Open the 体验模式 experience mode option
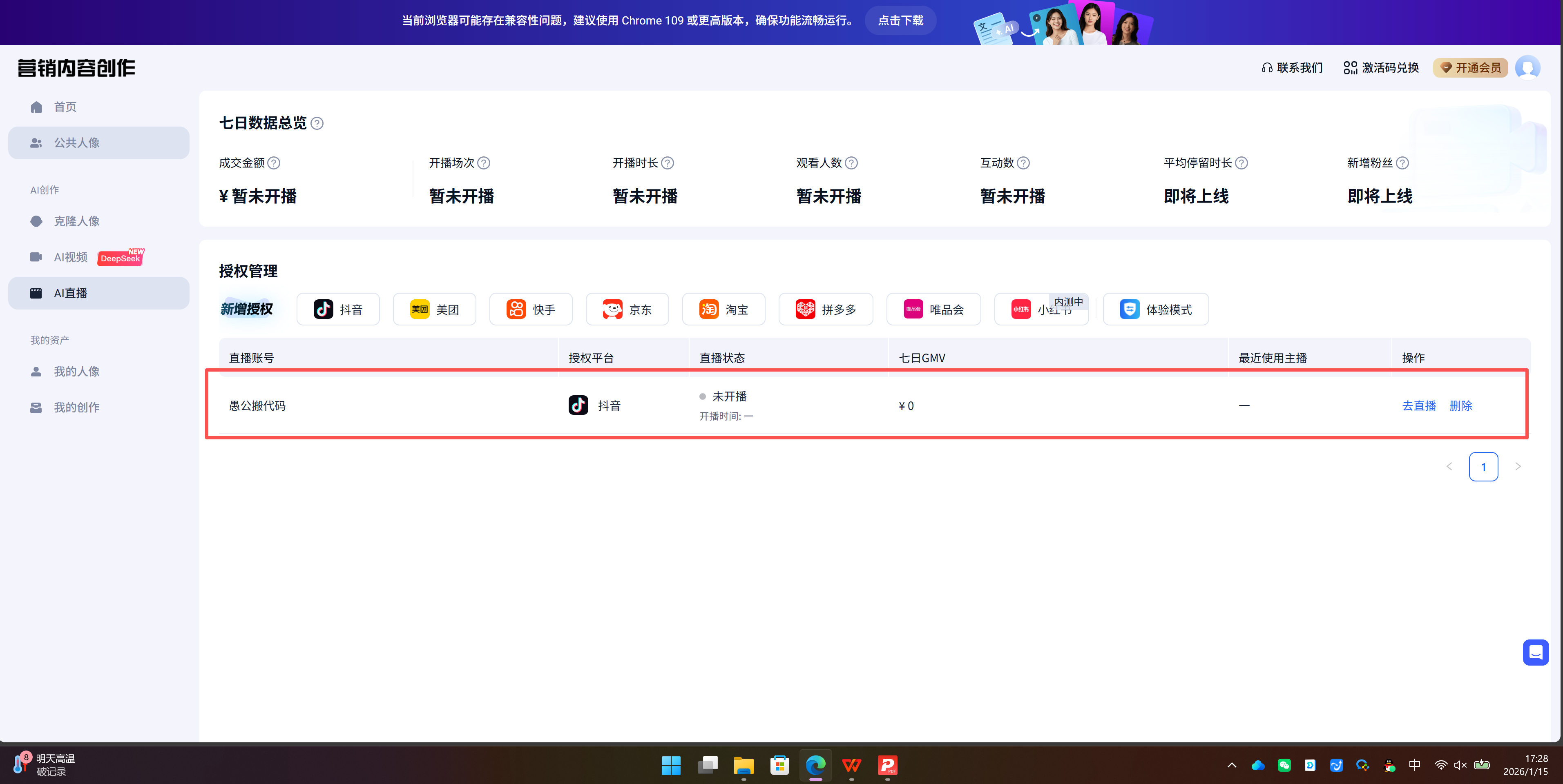The width and height of the screenshot is (1563, 784). tap(1155, 309)
